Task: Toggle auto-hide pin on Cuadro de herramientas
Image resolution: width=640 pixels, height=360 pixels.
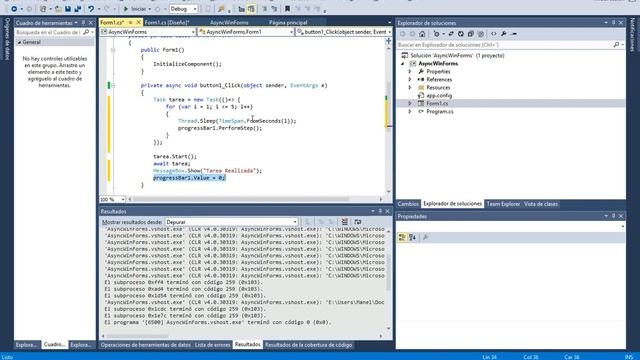Action: point(83,23)
